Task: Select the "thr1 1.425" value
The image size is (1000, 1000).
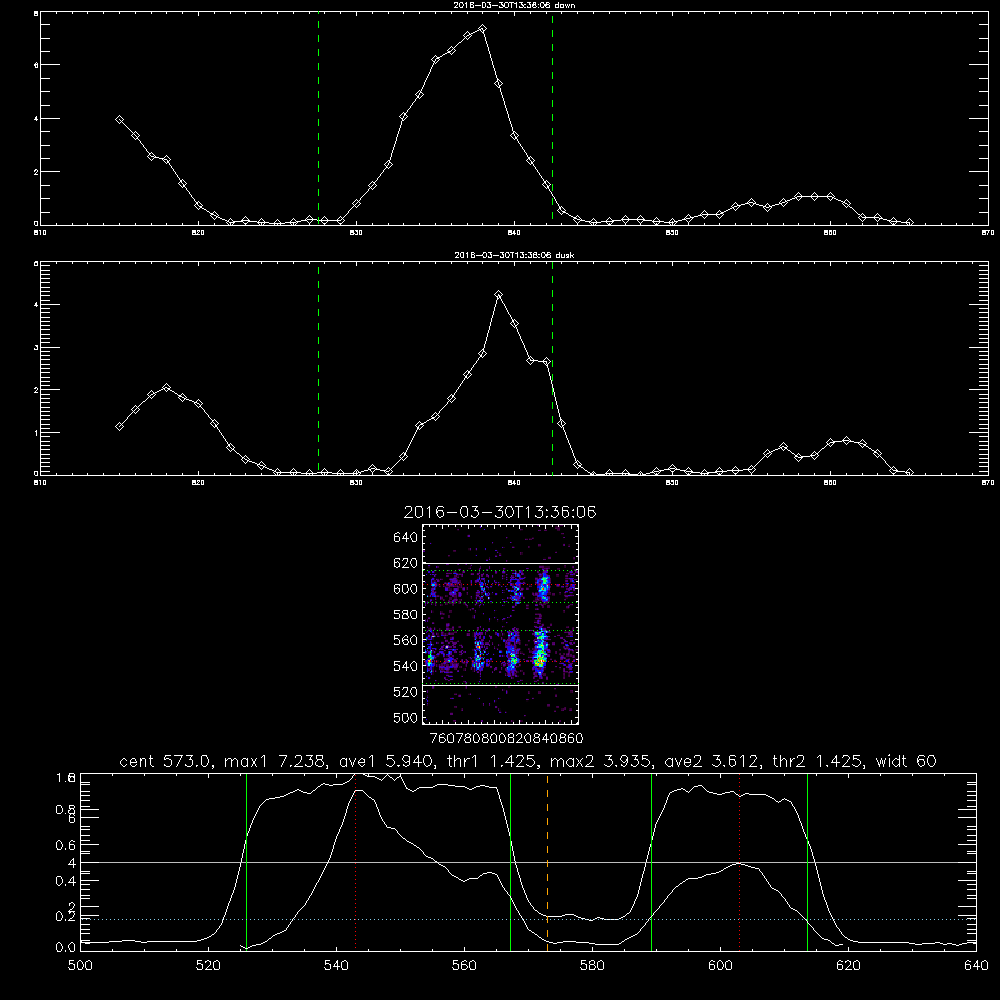Action: (x=492, y=761)
